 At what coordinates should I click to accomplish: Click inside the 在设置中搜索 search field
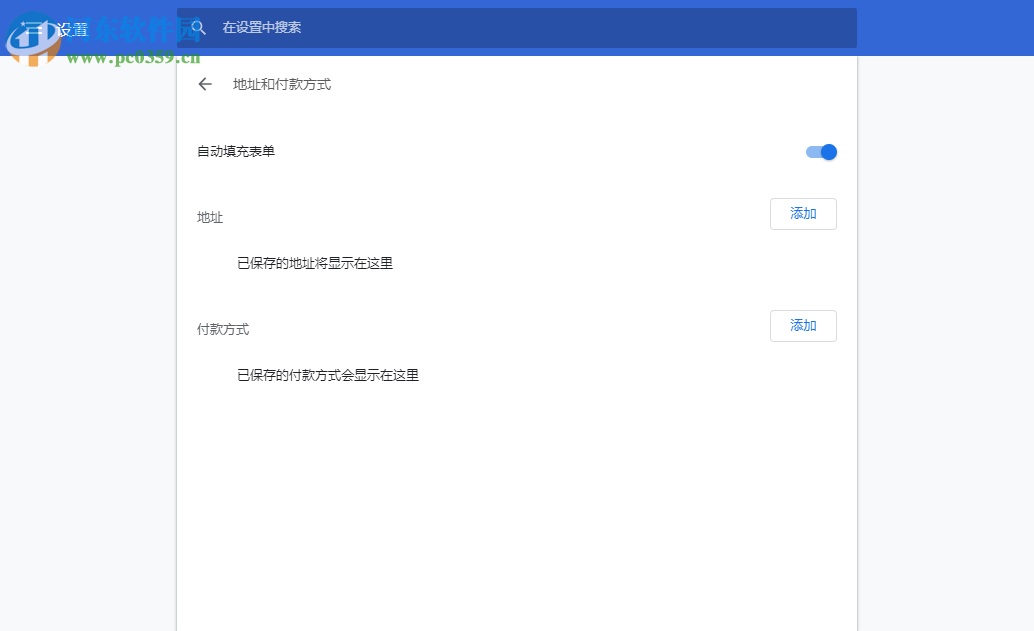coord(400,28)
